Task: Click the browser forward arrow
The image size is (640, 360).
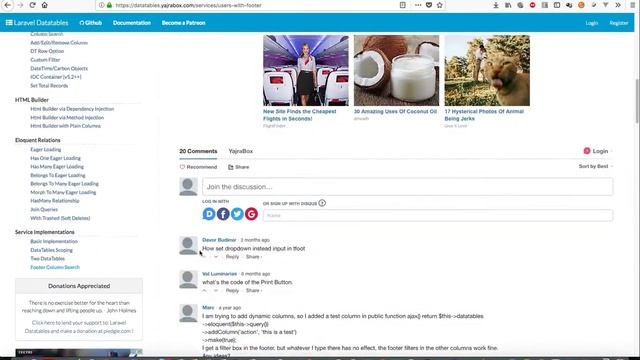Action: [x=20, y=5]
